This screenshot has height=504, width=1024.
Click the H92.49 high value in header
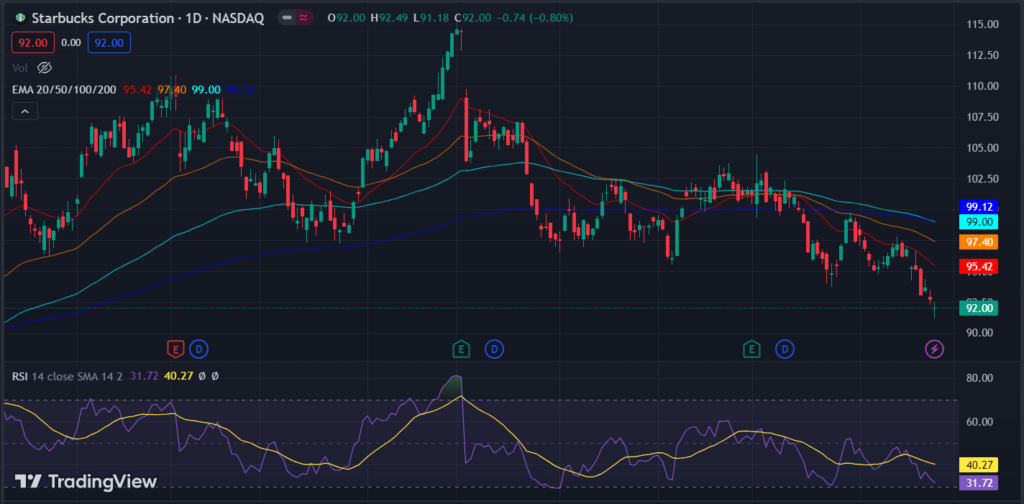pos(389,18)
